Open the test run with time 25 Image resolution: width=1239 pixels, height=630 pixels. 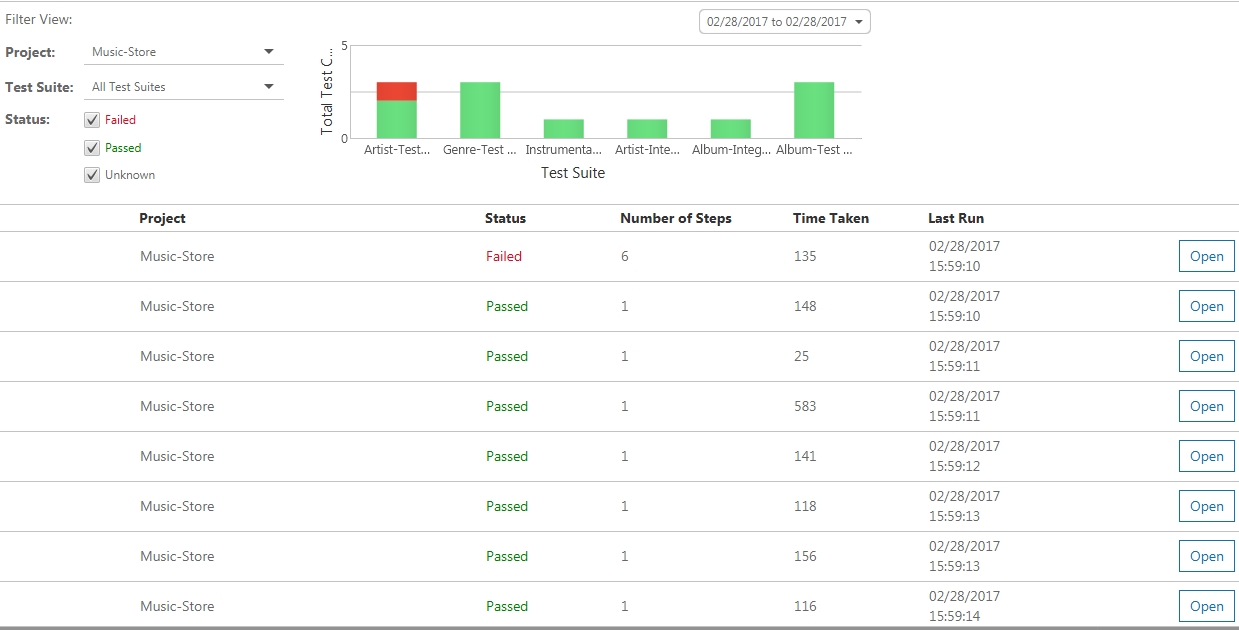pos(1206,356)
